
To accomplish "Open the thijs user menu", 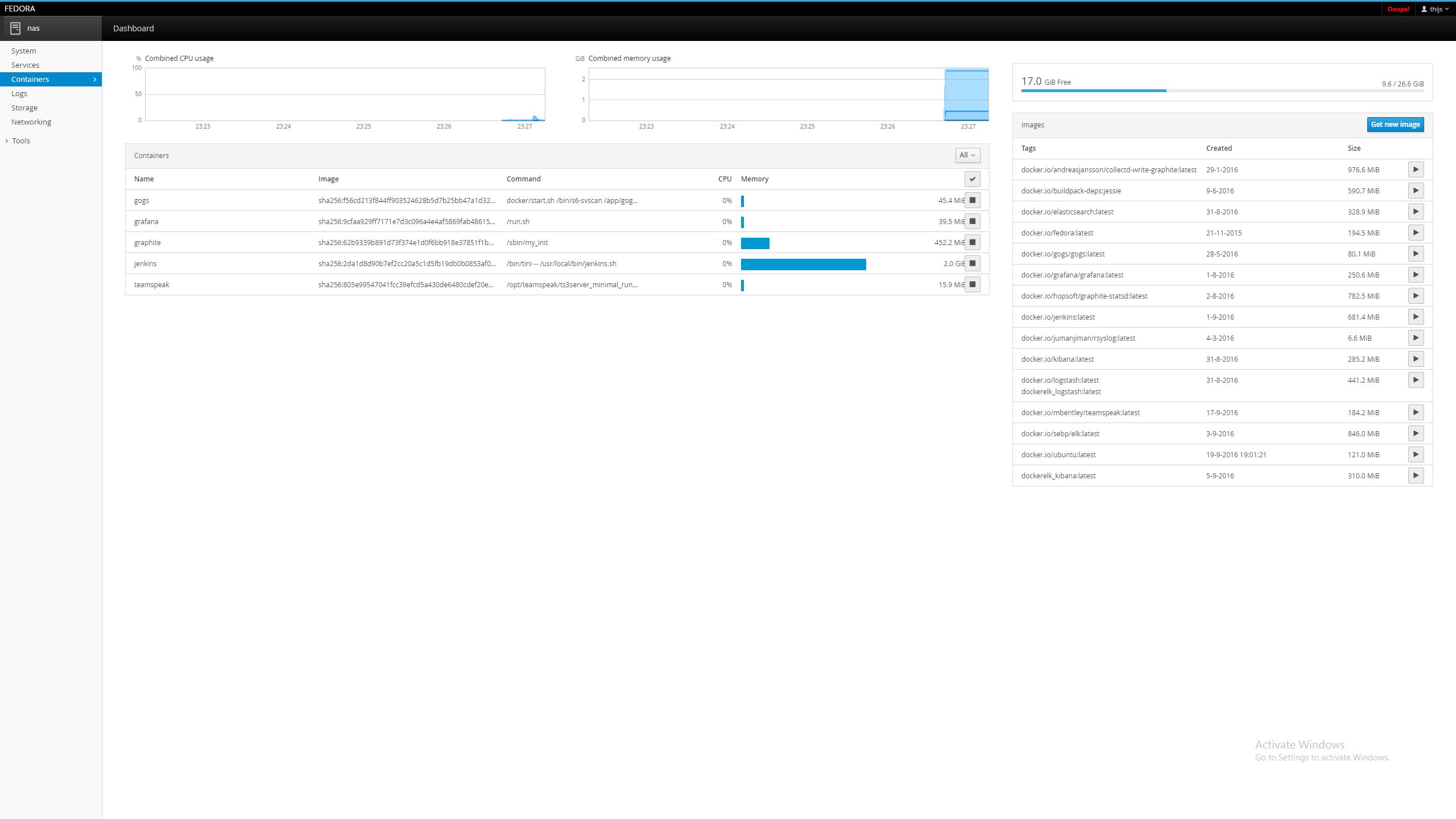I will pyautogui.click(x=1434, y=9).
